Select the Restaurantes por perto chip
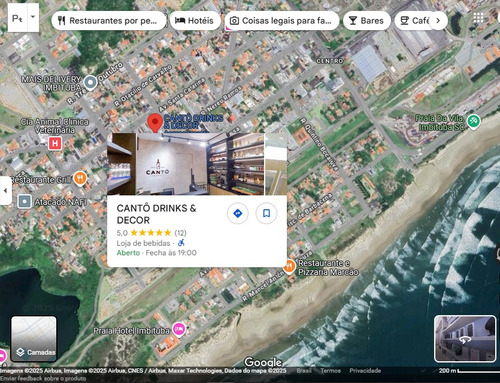 click(109, 21)
